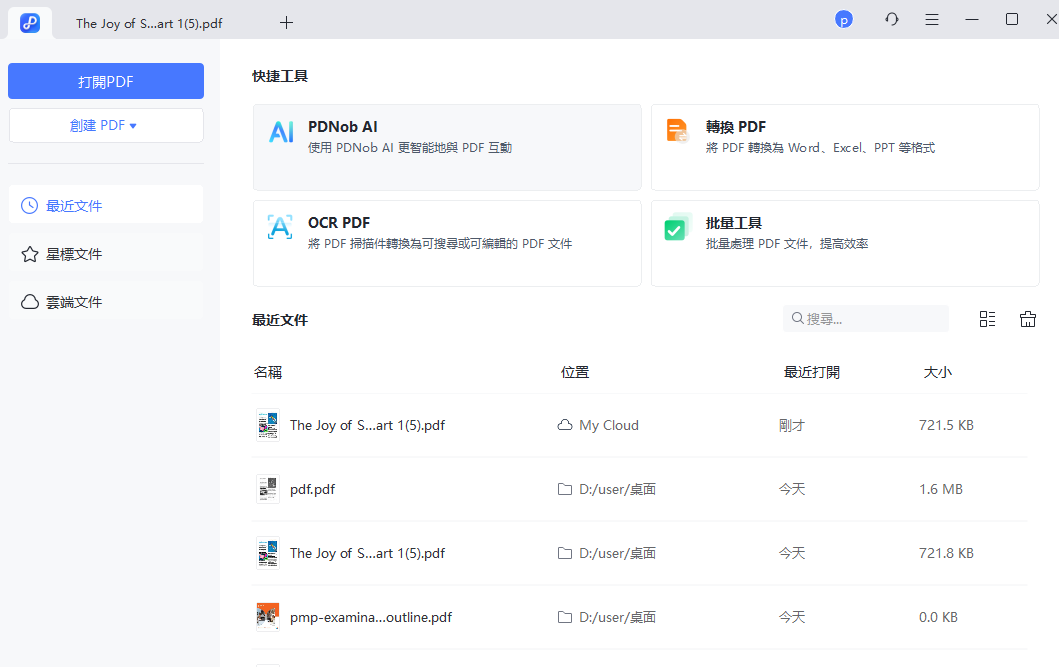Viewport: 1059px width, 667px height.
Task: Switch to 星標文件 starred files
Action: tap(105, 253)
